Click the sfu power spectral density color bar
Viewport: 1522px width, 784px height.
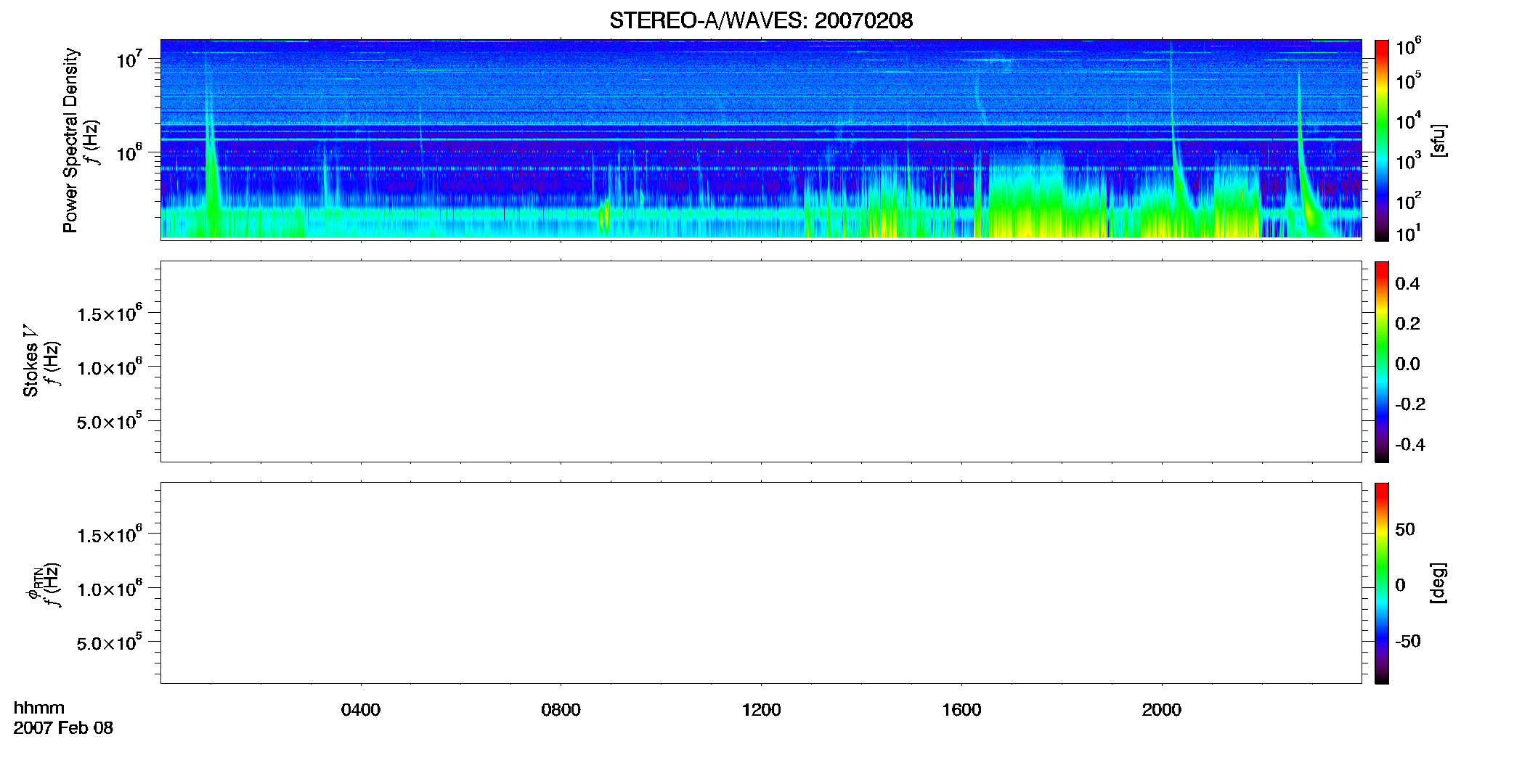(x=1381, y=140)
